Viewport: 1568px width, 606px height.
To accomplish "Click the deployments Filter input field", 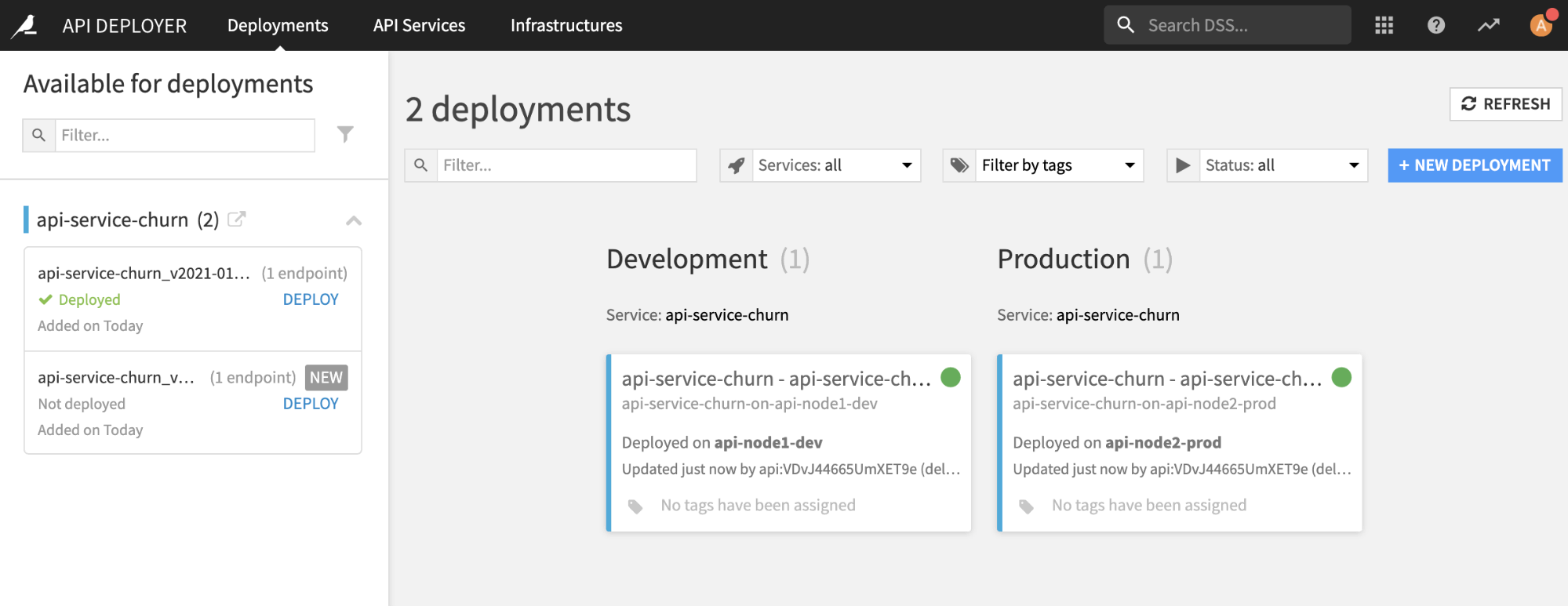I will (x=566, y=165).
